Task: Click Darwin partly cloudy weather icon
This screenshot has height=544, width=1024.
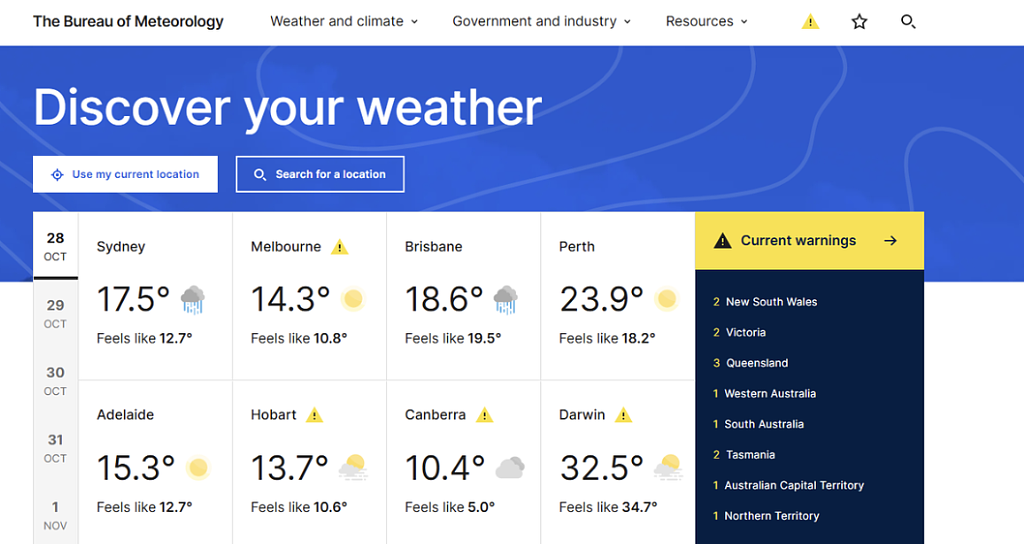Action: coord(668,468)
